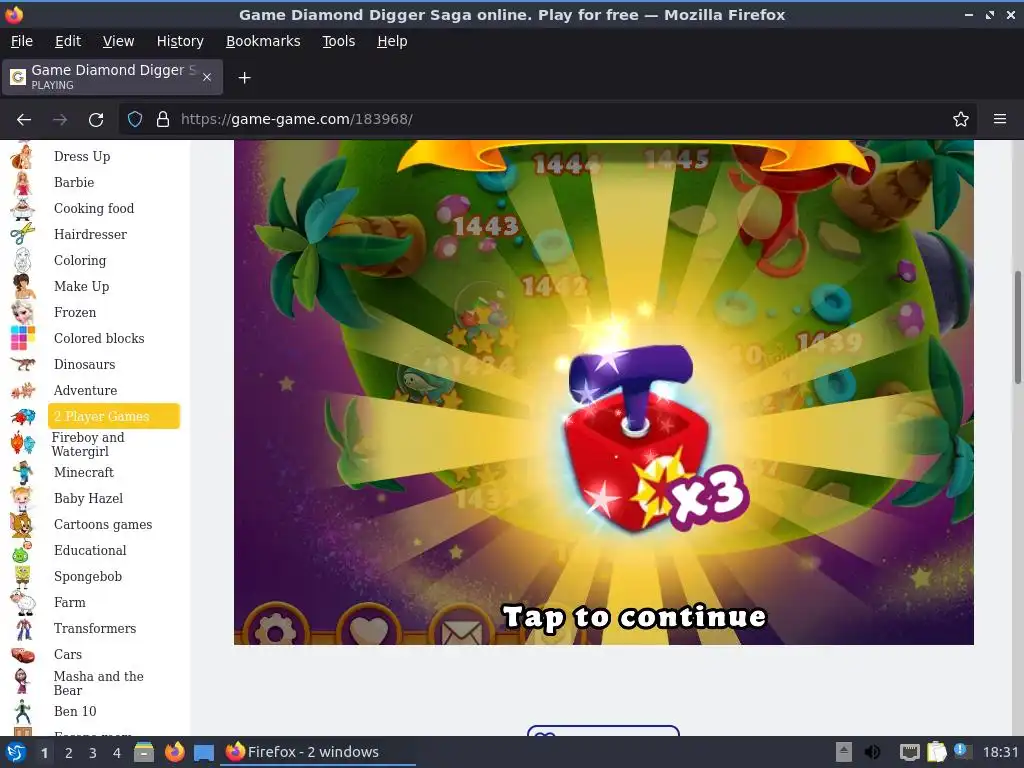Switch to workspace 4 in taskbar
1024x768 pixels.
point(117,753)
